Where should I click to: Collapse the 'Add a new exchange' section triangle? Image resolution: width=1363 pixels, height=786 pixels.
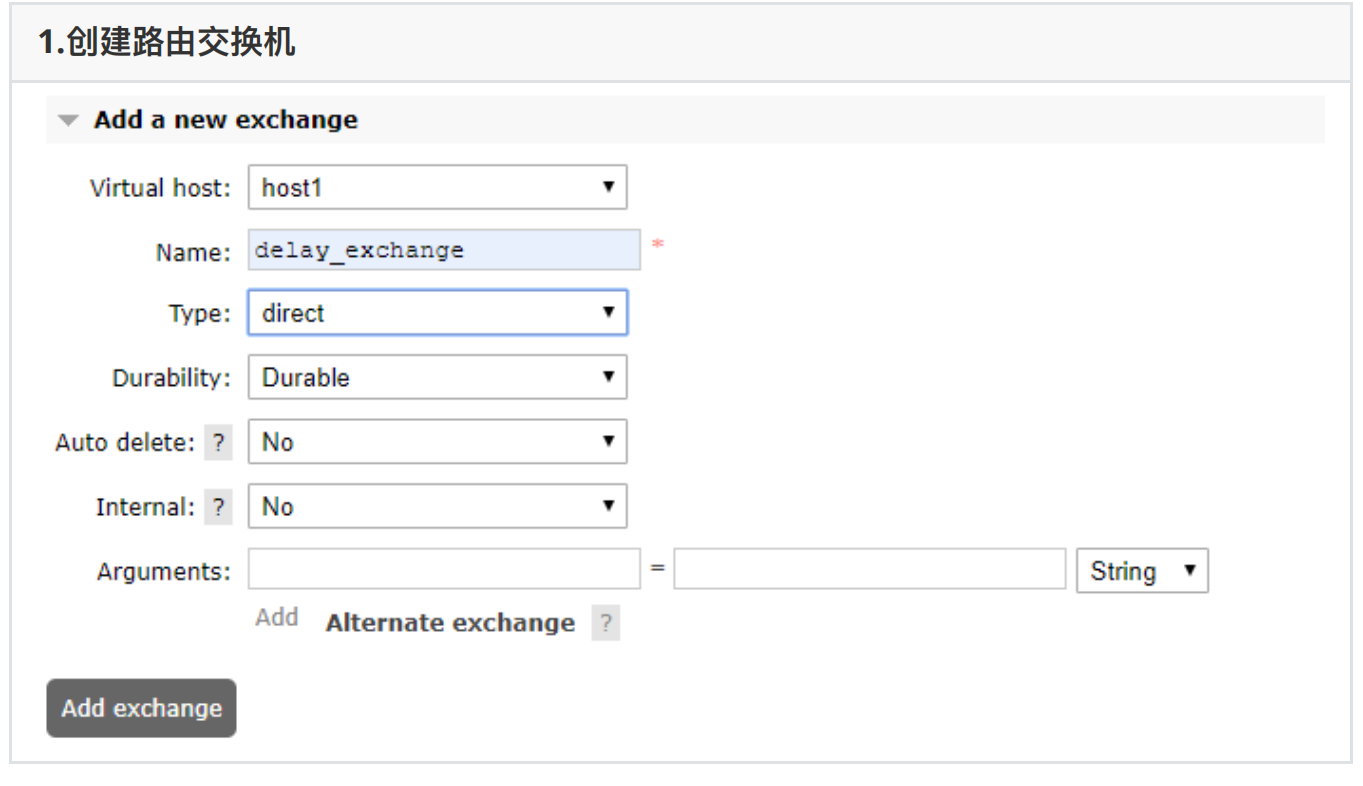[68, 120]
